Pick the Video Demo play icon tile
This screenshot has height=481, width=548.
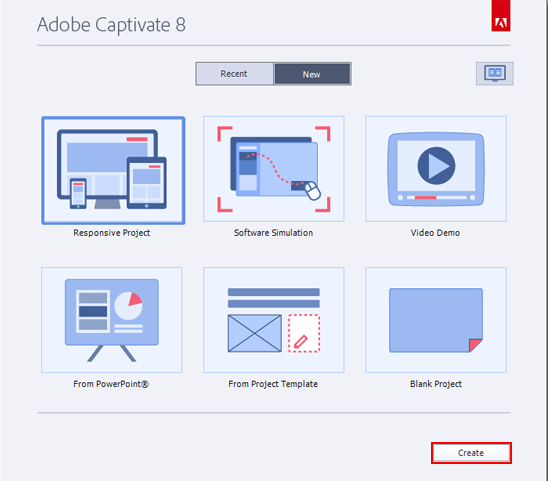(436, 169)
